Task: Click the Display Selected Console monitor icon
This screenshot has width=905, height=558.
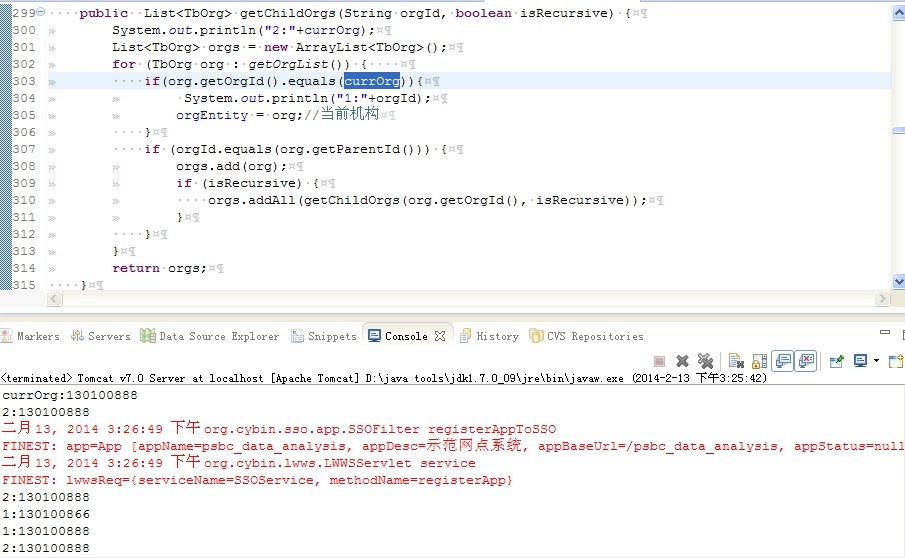Action: [x=861, y=361]
